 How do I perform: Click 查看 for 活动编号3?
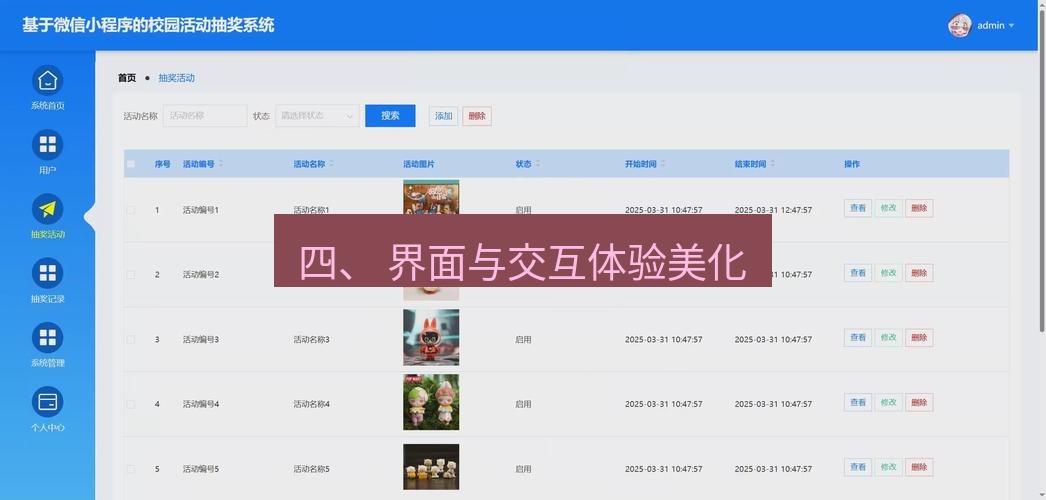858,337
